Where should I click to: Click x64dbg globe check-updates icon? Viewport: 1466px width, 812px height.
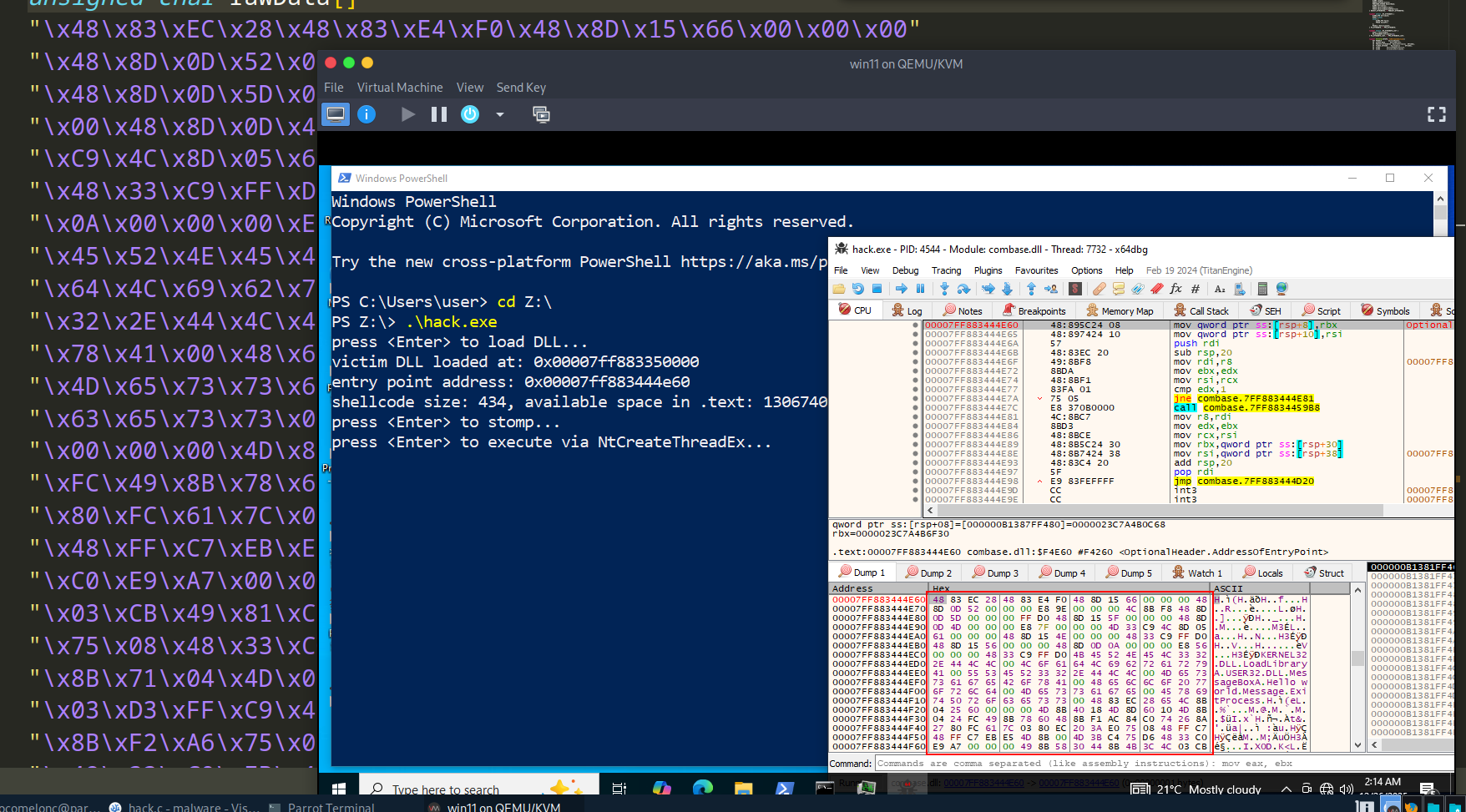click(x=1281, y=289)
